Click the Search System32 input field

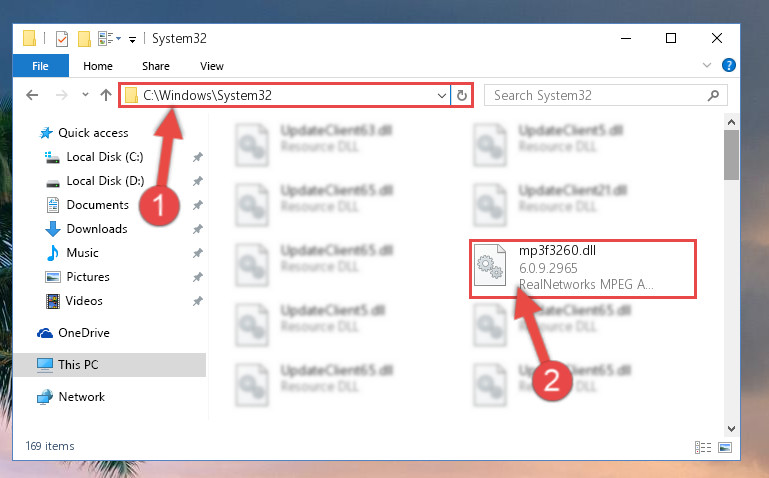599,95
